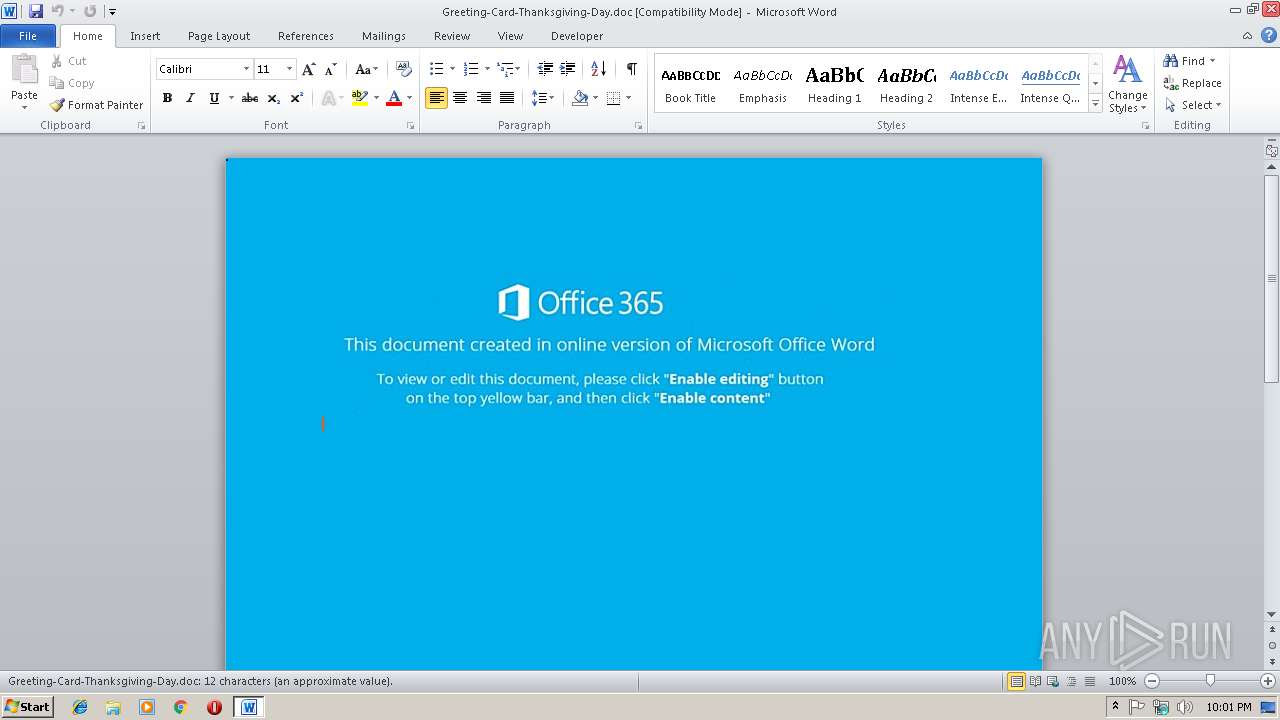This screenshot has height=720, width=1280.
Task: Toggle Align Text Left button
Action: pyautogui.click(x=436, y=98)
